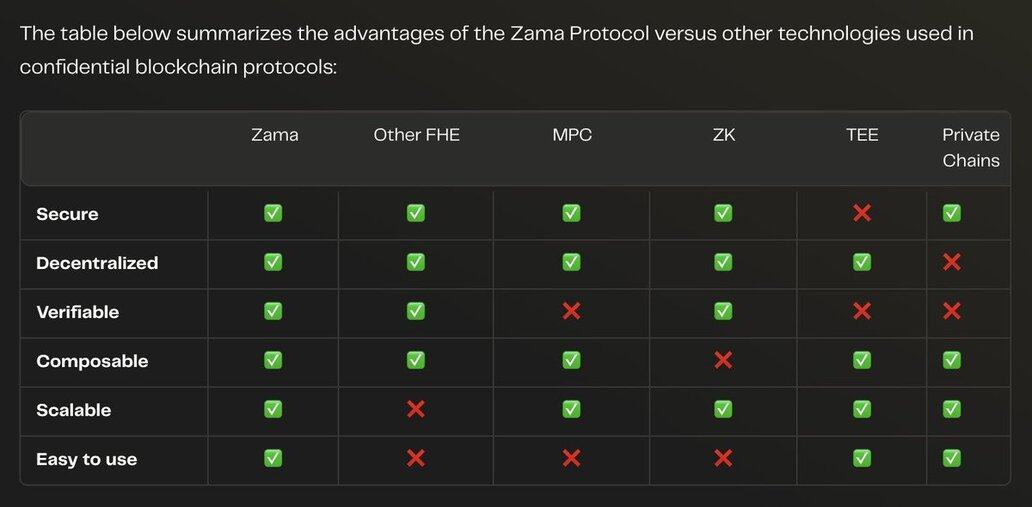Click the red X for ZK Composable
This screenshot has width=1032, height=507.
[x=723, y=360]
